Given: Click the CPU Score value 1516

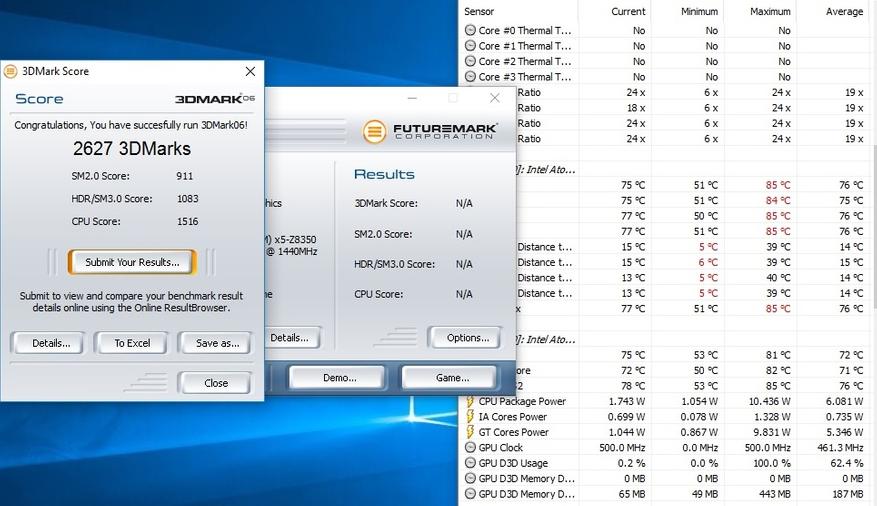Looking at the screenshot, I should click(x=187, y=221).
